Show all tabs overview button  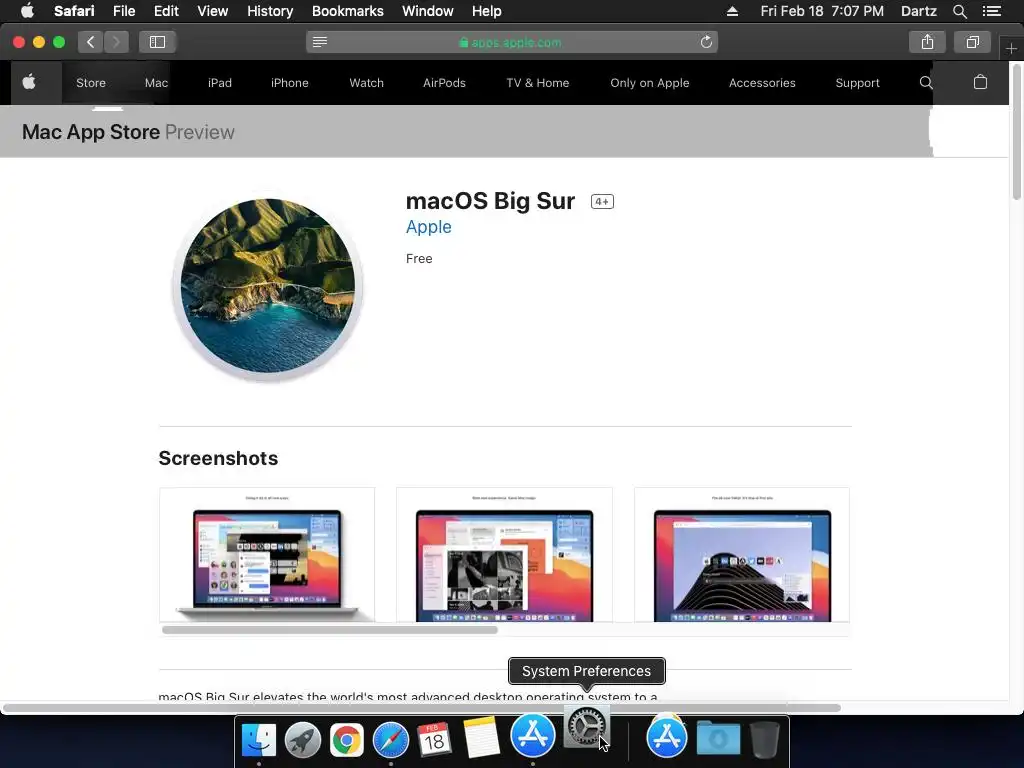(x=972, y=42)
